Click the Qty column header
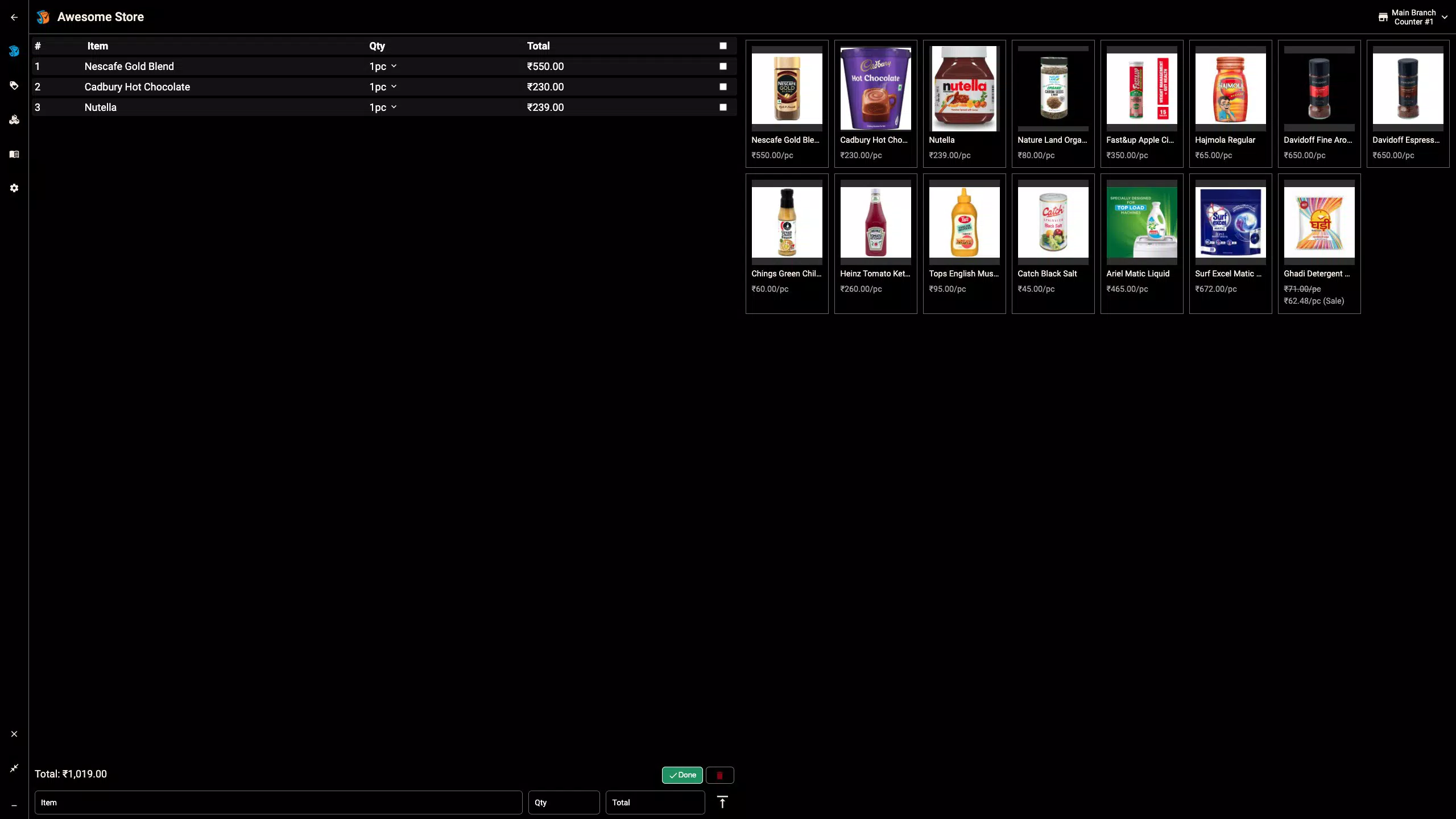Viewport: 1456px width, 819px height. click(x=377, y=46)
